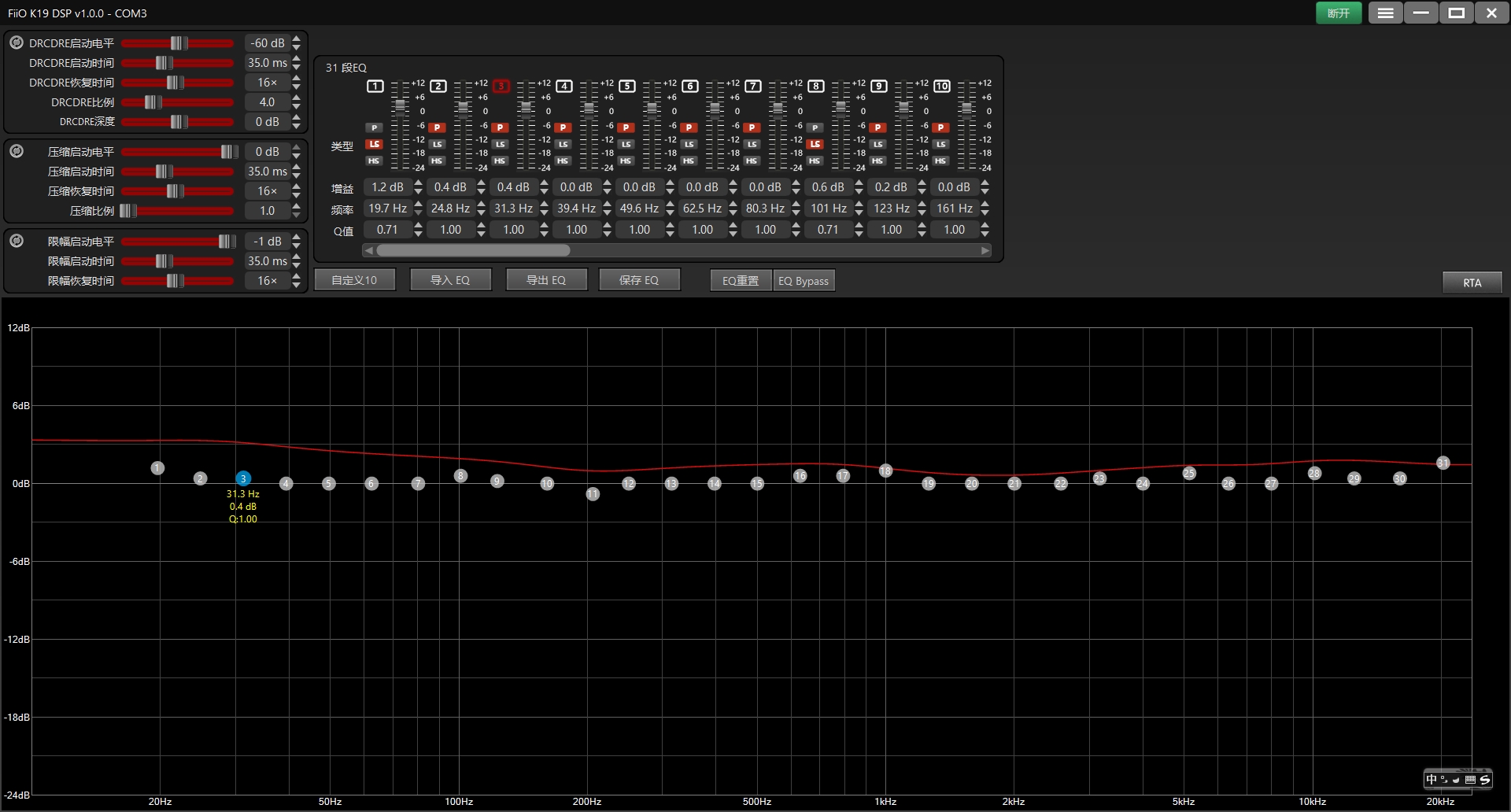The width and height of the screenshot is (1511, 812).
Task: Toggle active LS filter on band 8
Action: tap(815, 144)
